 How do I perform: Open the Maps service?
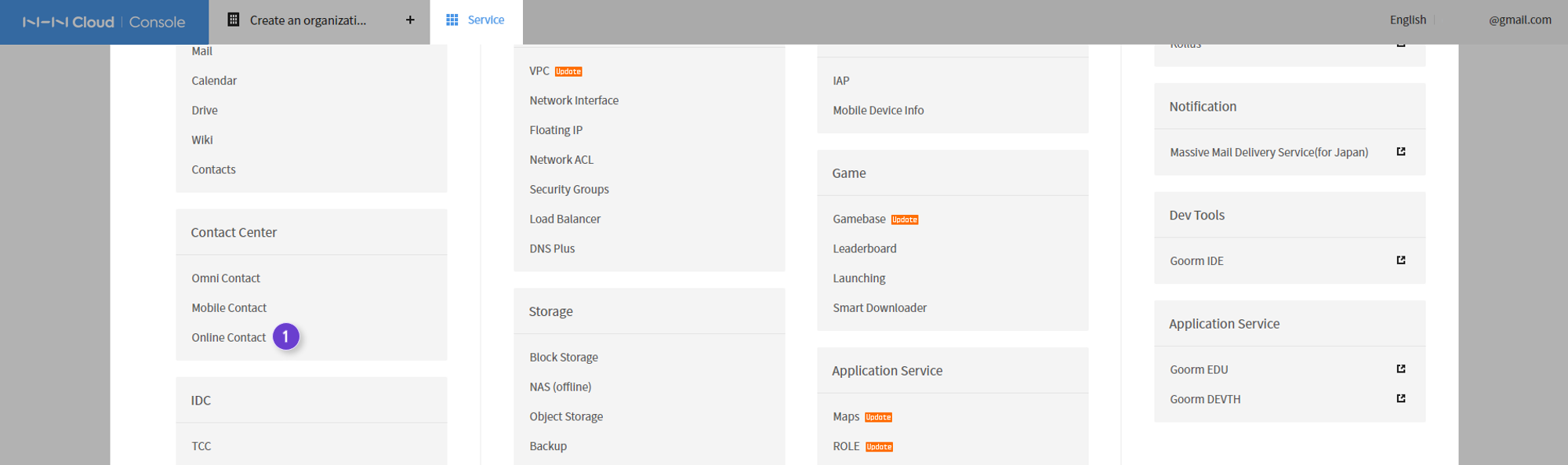click(x=846, y=417)
